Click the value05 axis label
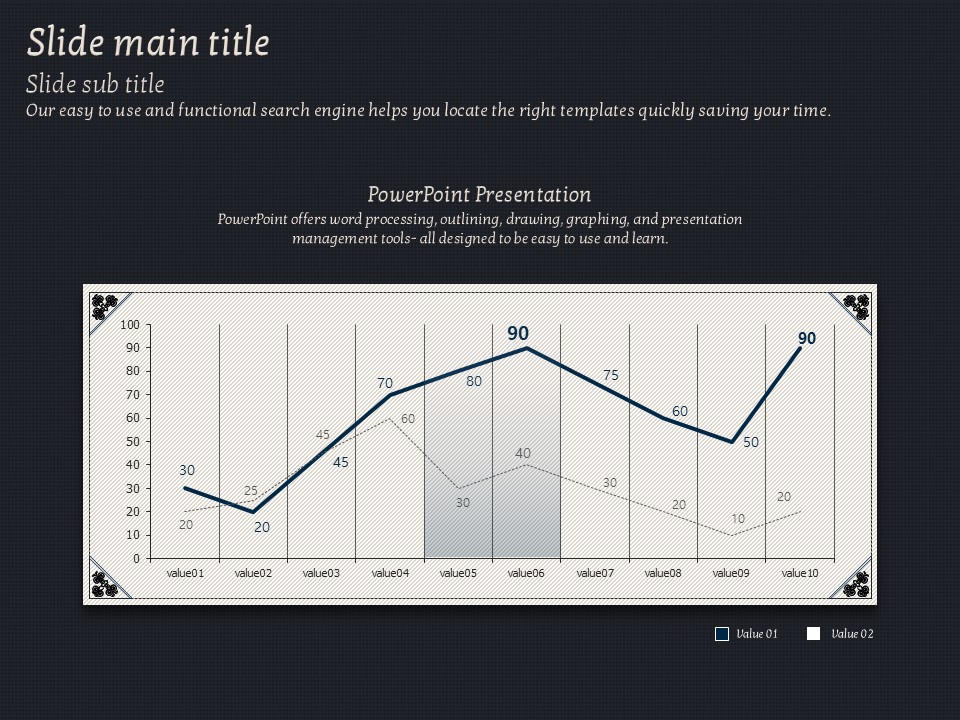 pyautogui.click(x=458, y=573)
